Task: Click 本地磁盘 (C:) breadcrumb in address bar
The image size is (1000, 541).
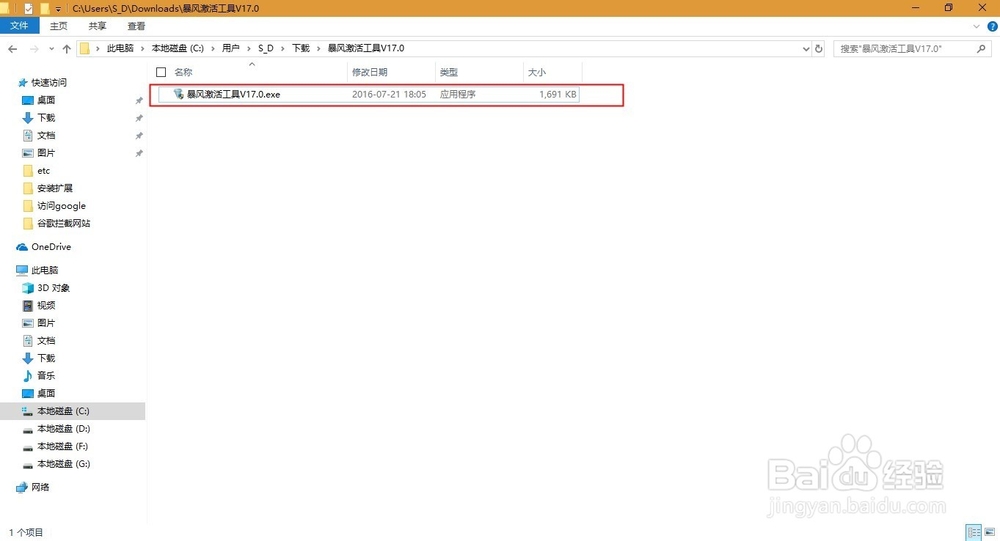Action: 177,48
